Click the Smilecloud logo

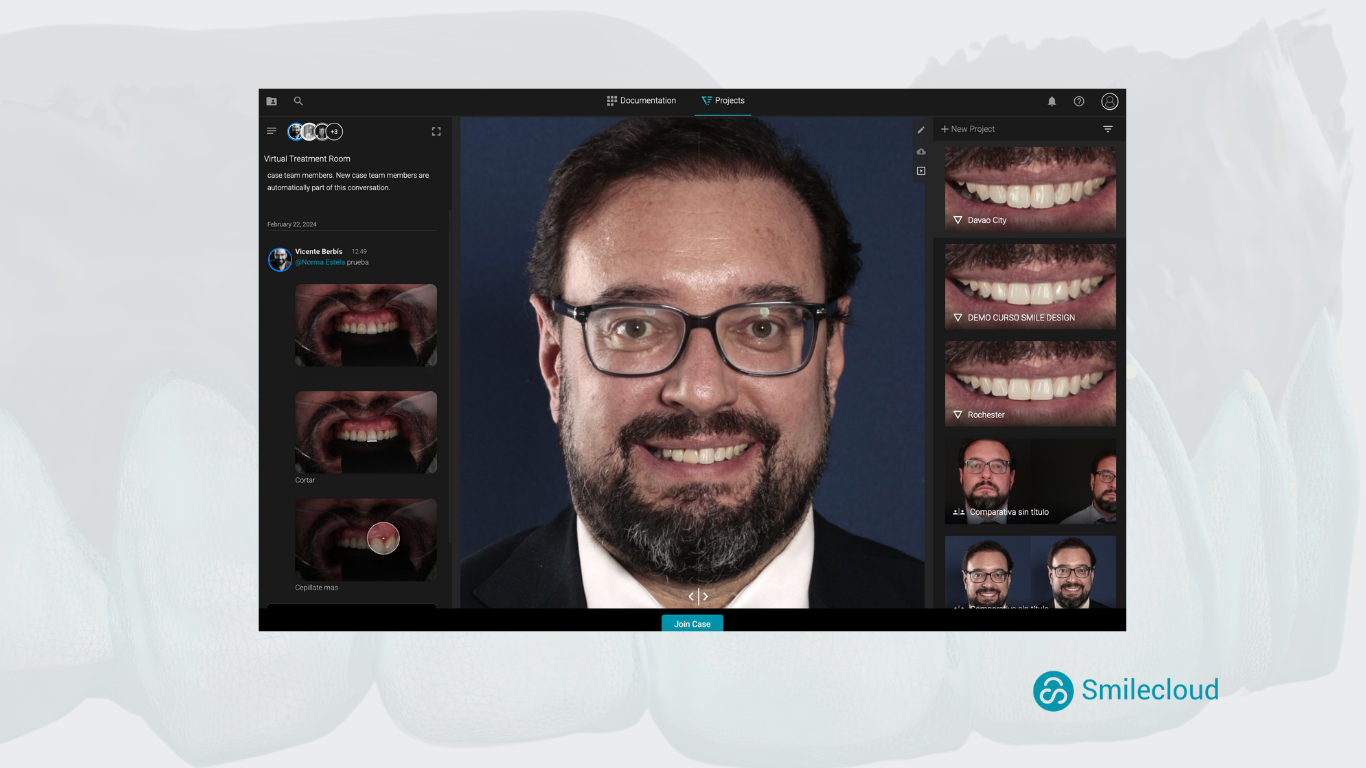point(1126,690)
